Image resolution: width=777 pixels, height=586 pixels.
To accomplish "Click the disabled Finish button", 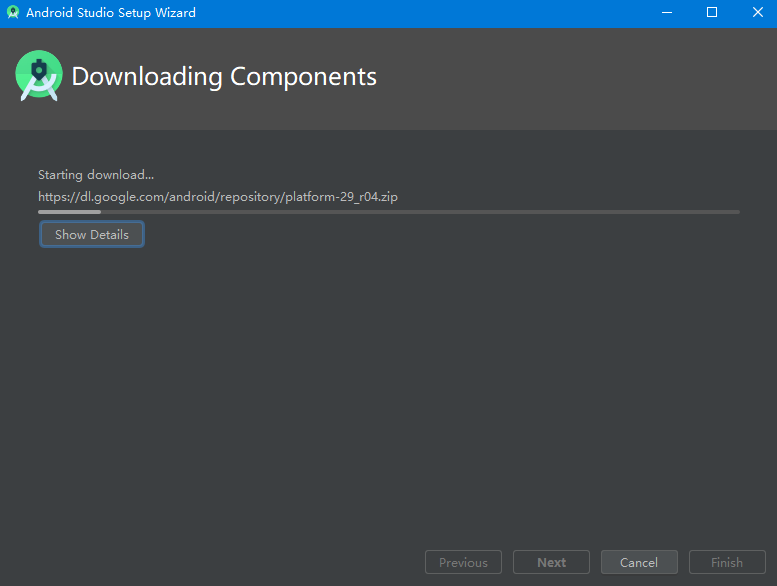I will pos(727,562).
